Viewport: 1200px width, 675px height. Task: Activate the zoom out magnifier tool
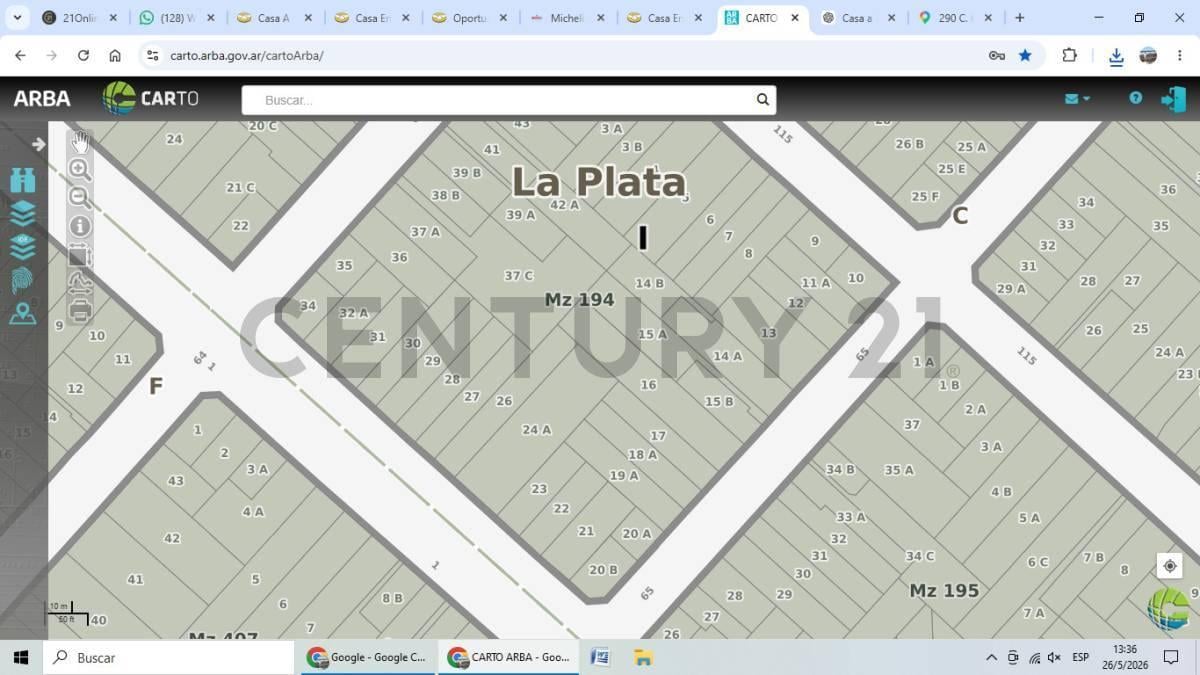80,198
